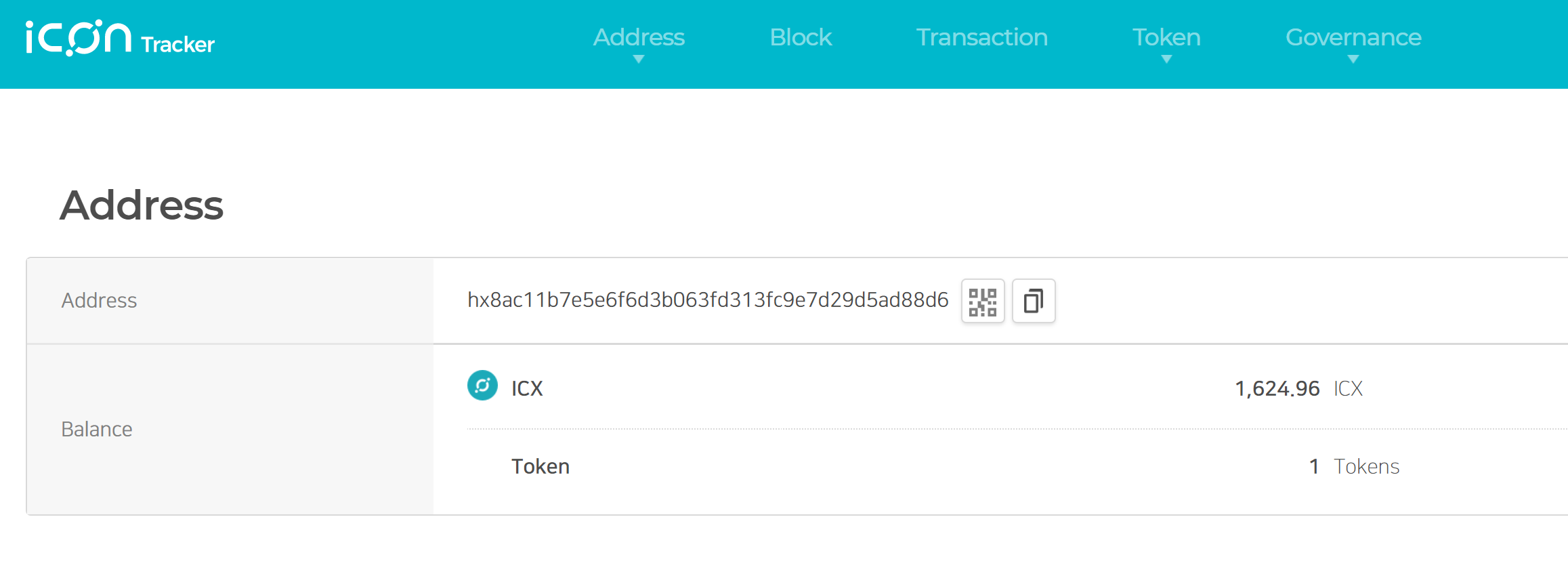Click the 1,624.96 ICX balance value
This screenshot has width=1568, height=576.
[x=1298, y=388]
